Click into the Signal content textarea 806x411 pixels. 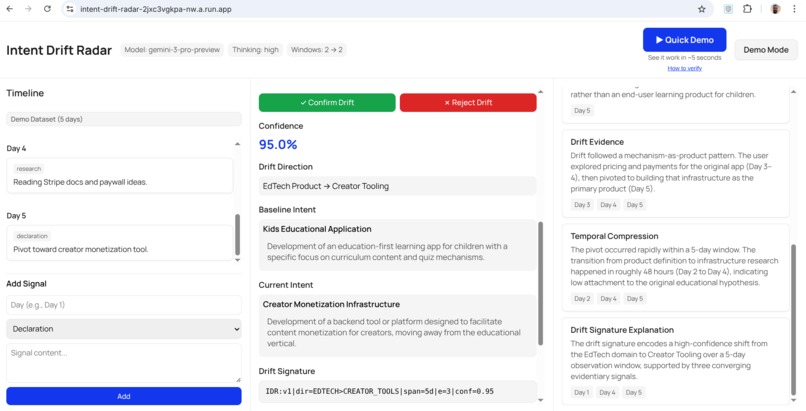pos(123,363)
